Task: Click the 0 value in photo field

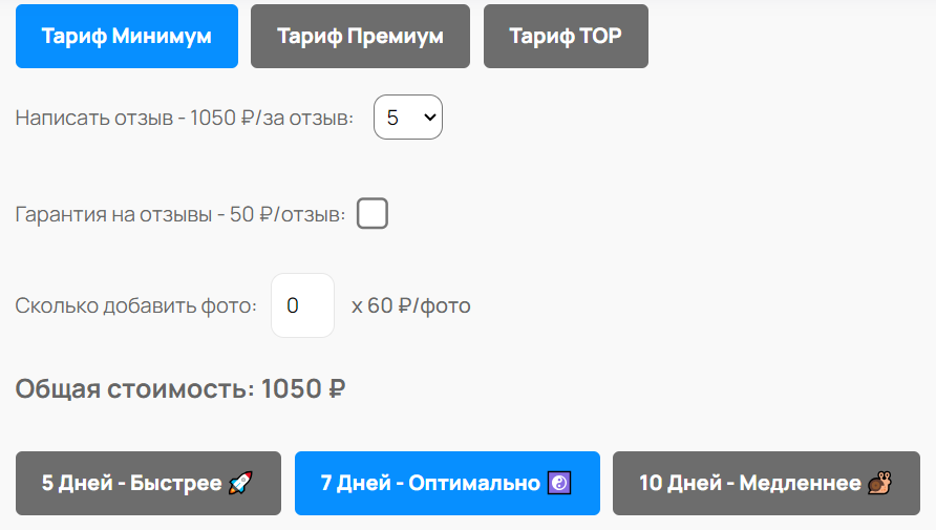Action: (x=292, y=306)
